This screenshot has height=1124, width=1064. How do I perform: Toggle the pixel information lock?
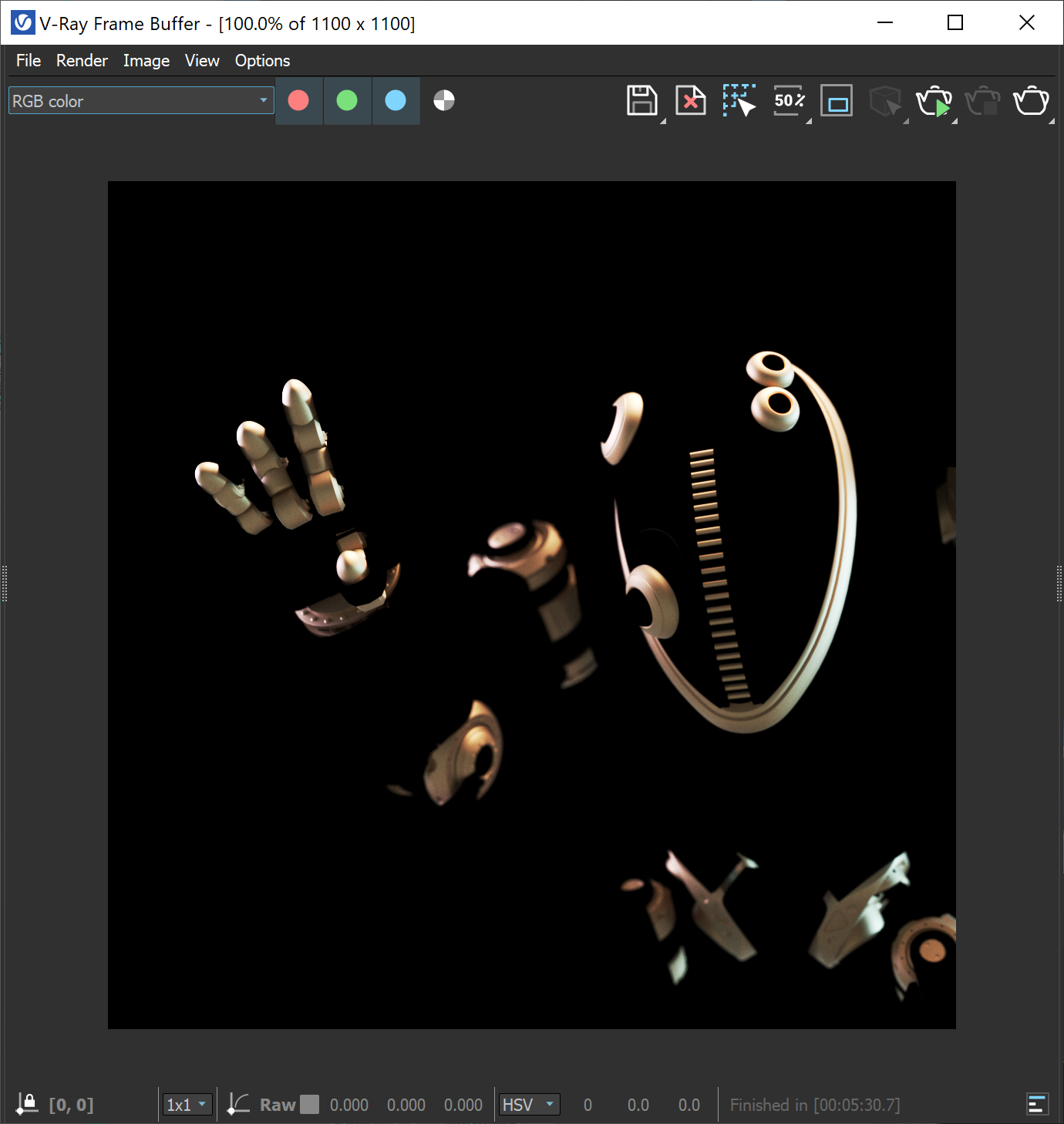(28, 1102)
